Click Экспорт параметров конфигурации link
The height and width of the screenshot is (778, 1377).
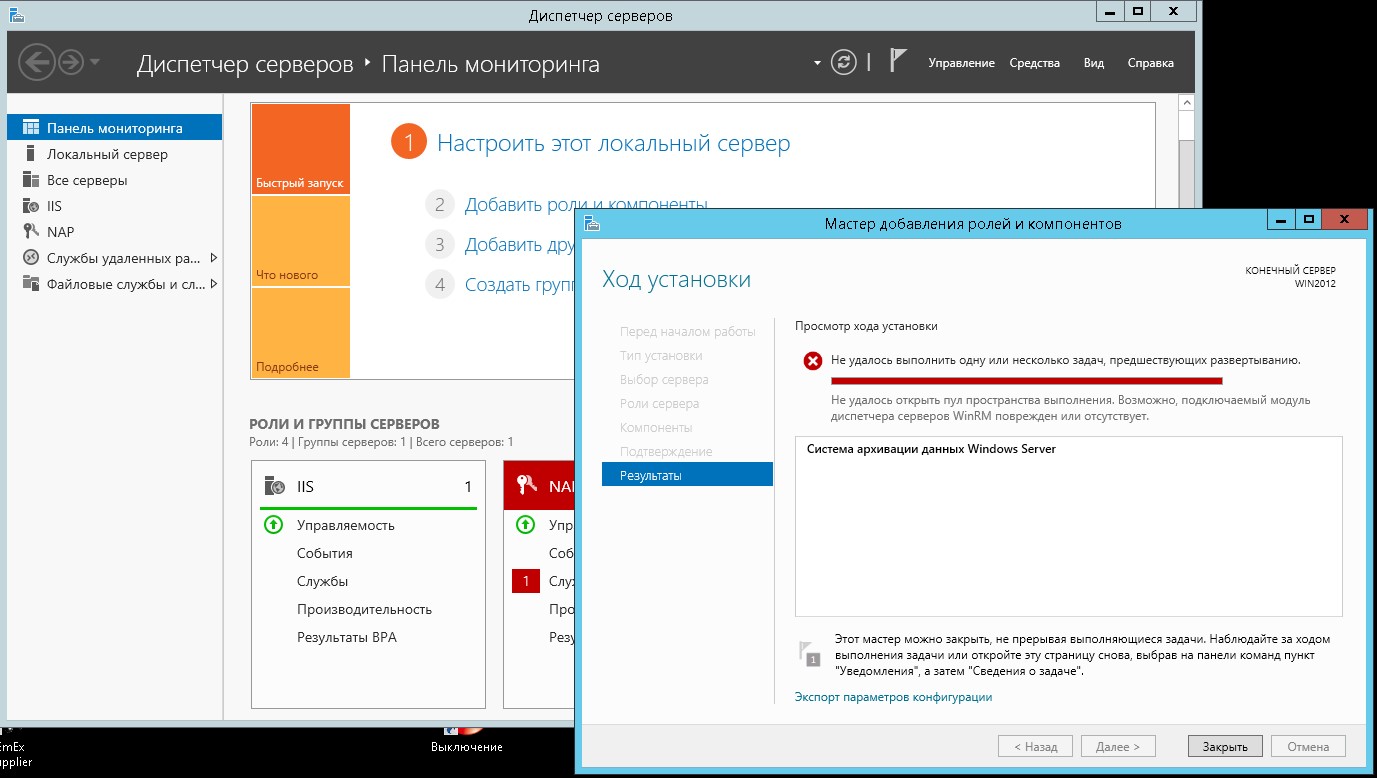(x=893, y=697)
